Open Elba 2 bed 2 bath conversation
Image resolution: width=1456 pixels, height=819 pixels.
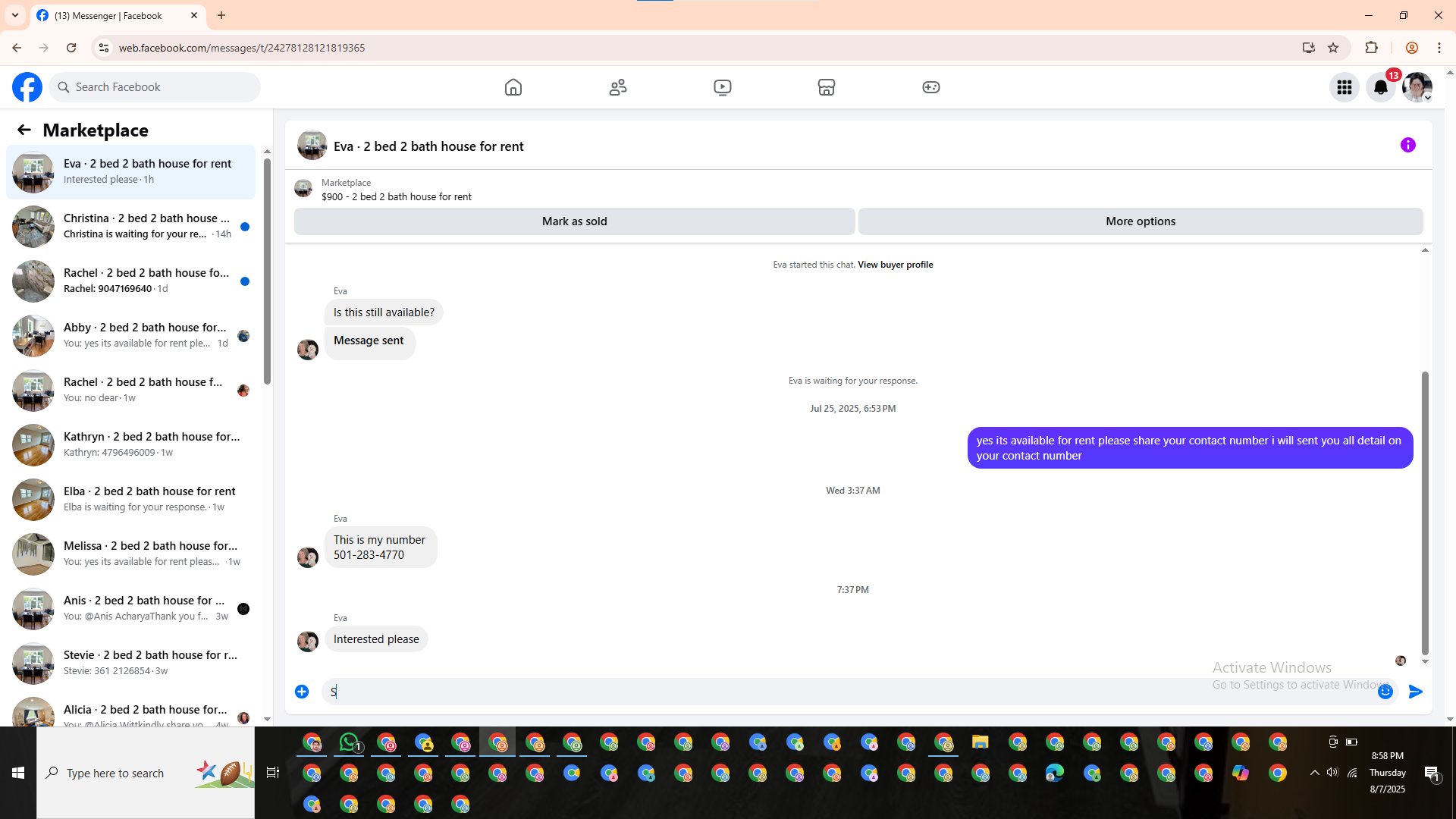130,500
